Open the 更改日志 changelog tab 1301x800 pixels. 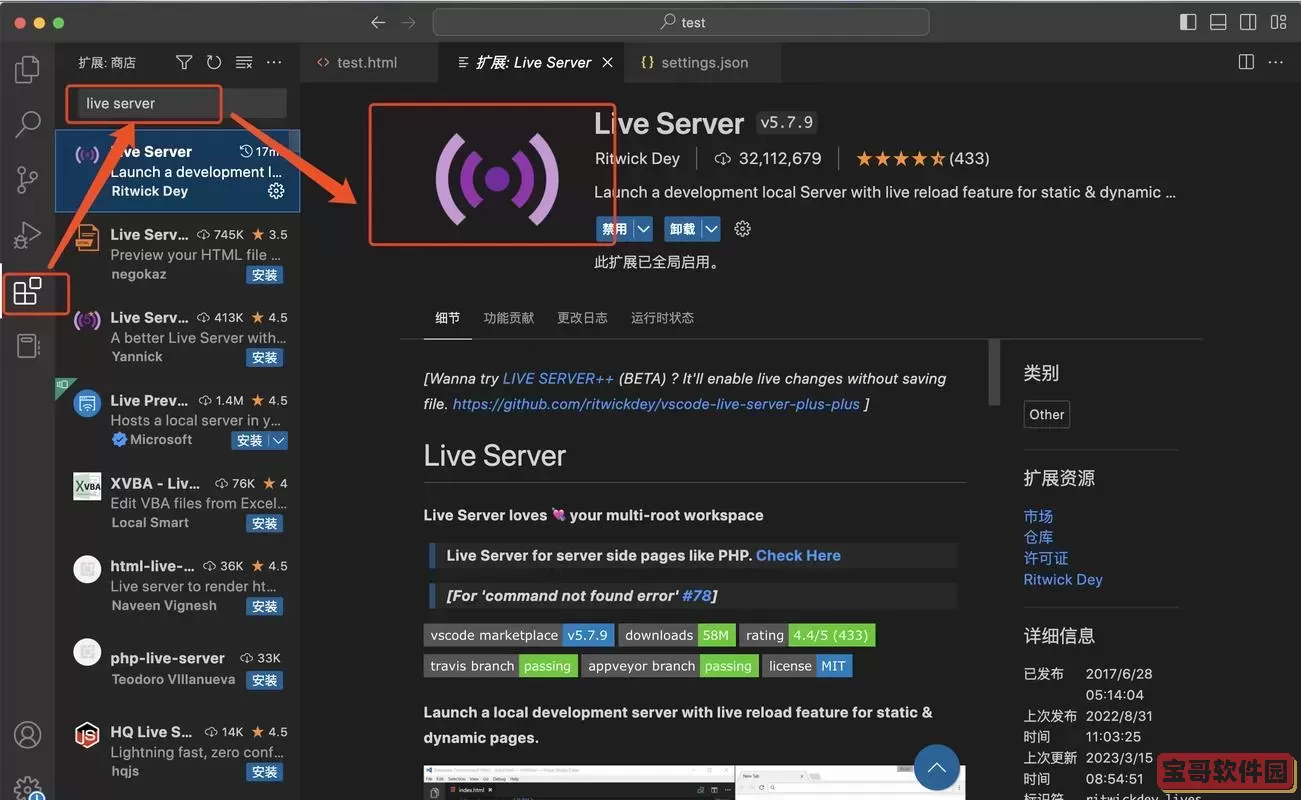[x=583, y=317]
